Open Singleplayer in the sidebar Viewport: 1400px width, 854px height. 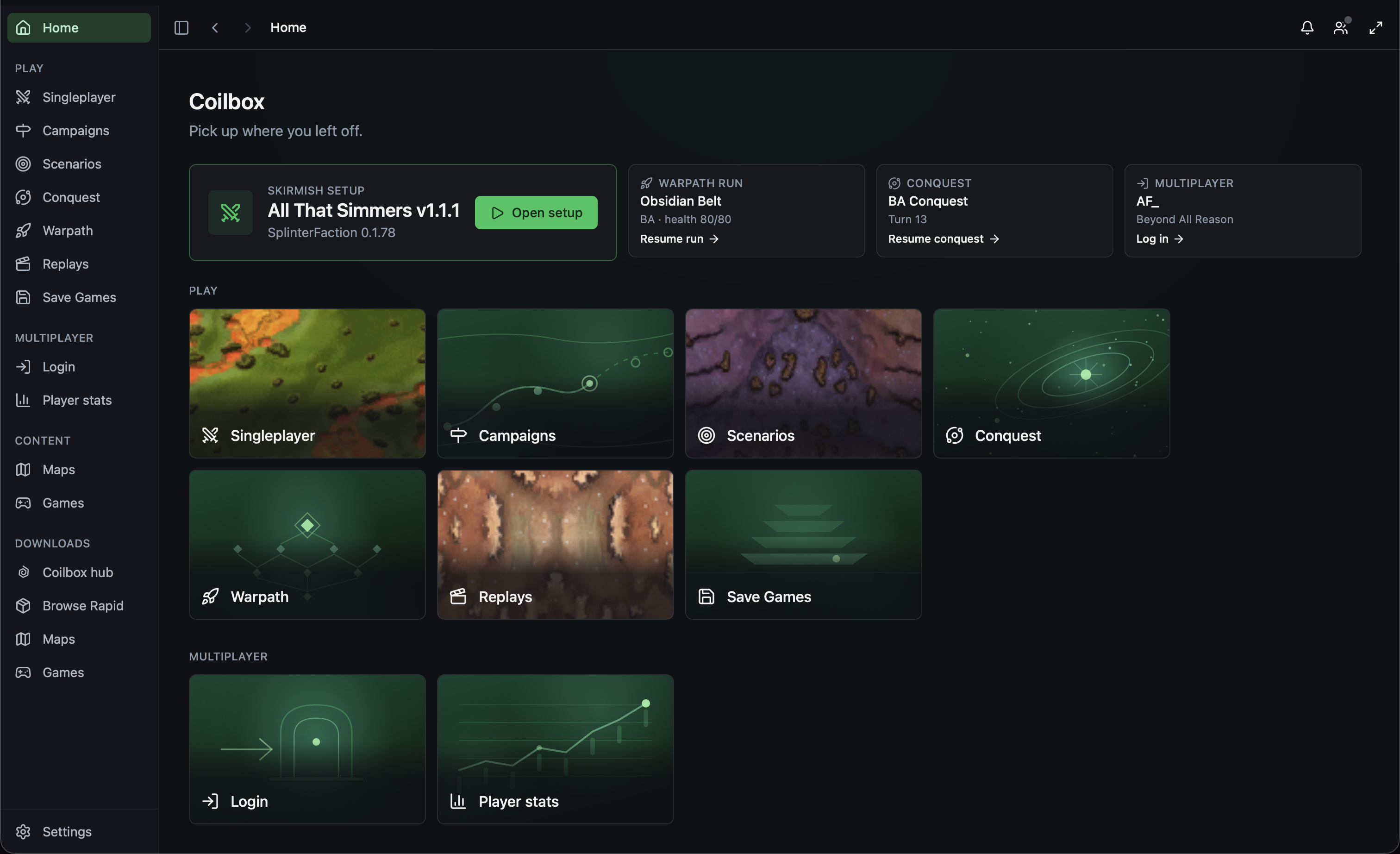79,97
